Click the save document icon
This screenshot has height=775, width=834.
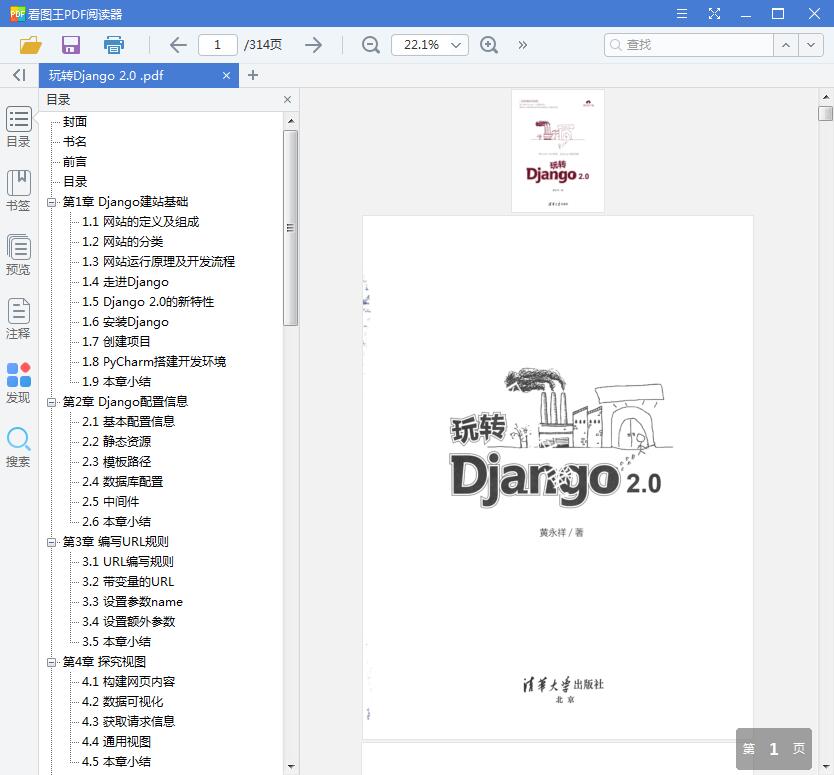click(69, 45)
